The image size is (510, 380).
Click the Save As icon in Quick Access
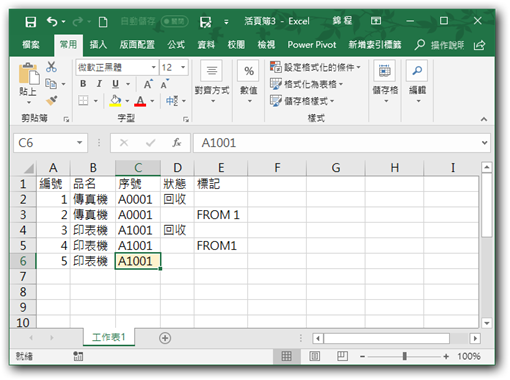click(205, 22)
